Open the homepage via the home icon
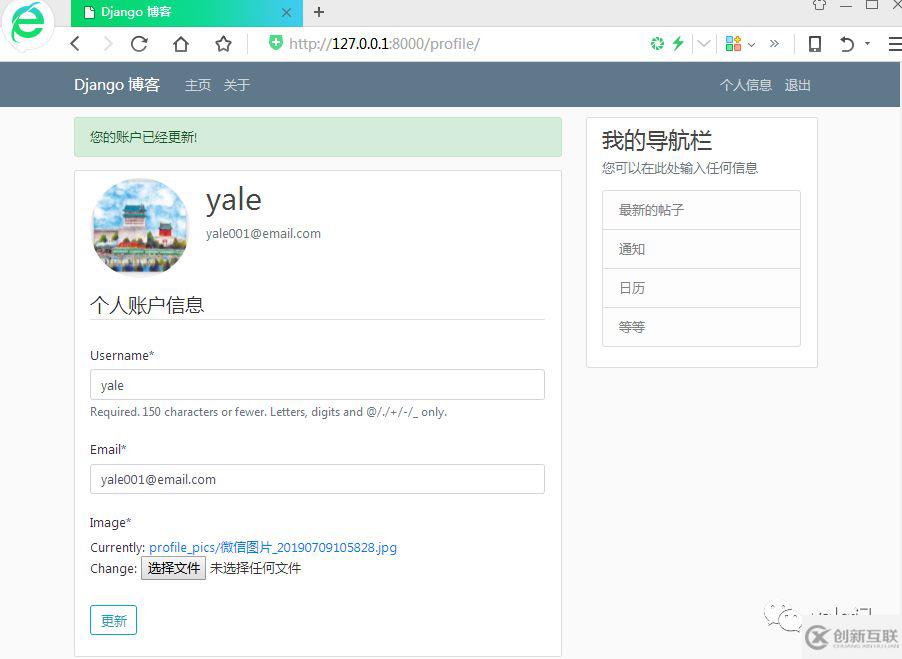The image size is (902, 659). [x=182, y=44]
